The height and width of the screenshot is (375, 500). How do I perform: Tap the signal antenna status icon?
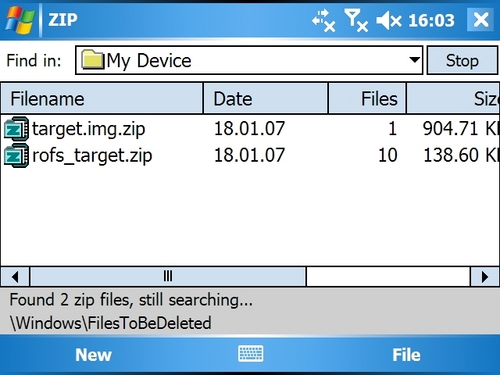point(356,21)
